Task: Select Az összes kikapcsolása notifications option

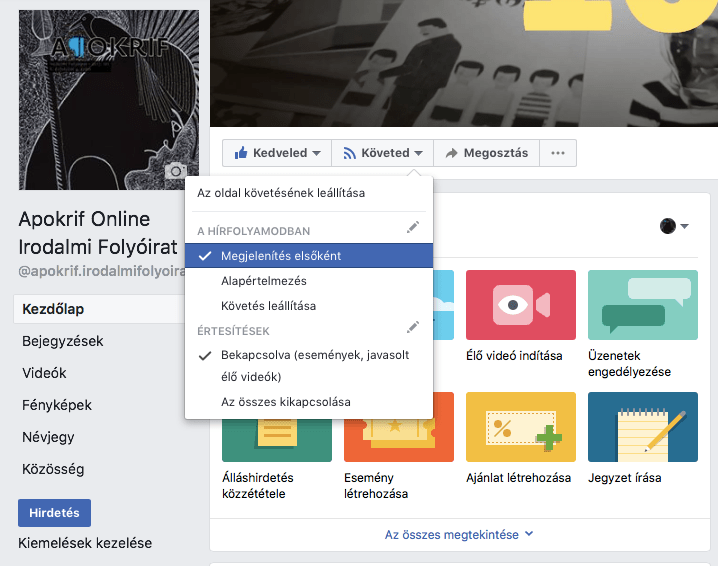Action: tap(309, 402)
